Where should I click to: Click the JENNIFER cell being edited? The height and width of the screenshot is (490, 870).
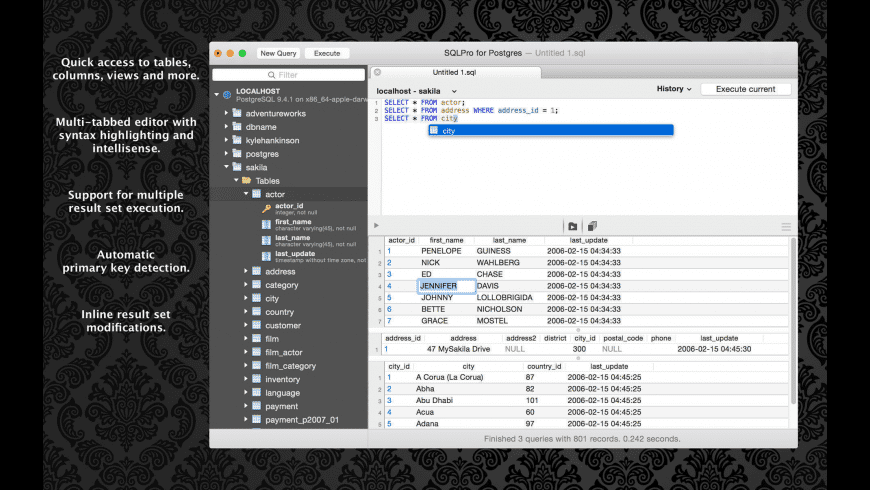click(446, 286)
